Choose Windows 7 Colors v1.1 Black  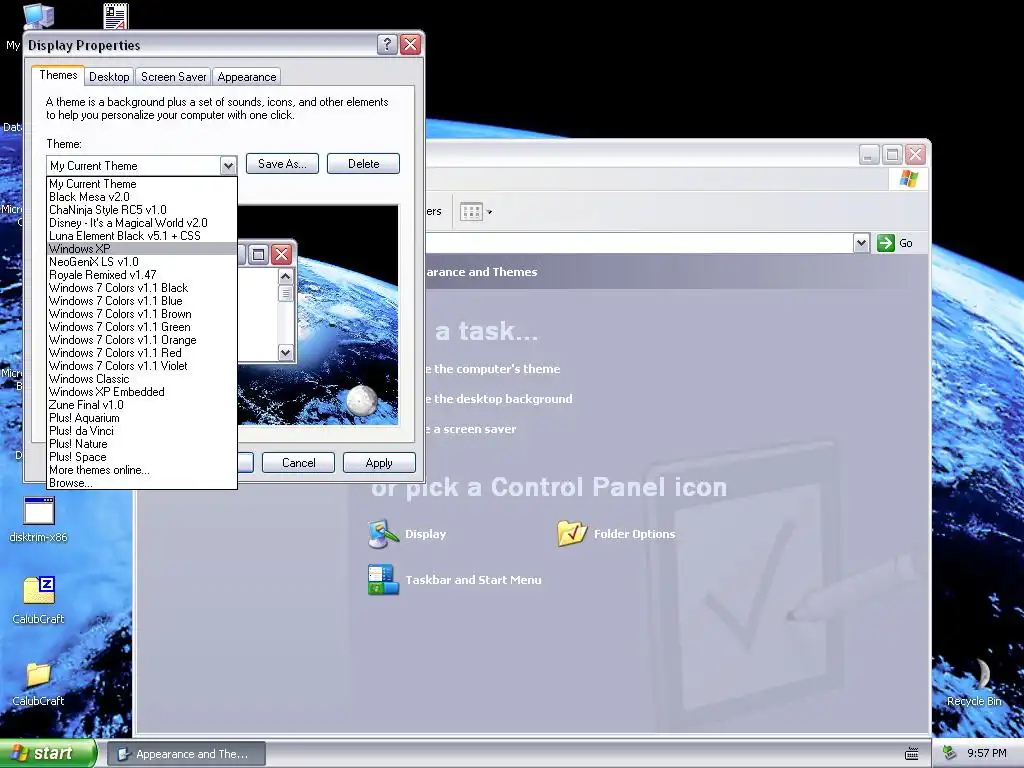(142, 288)
